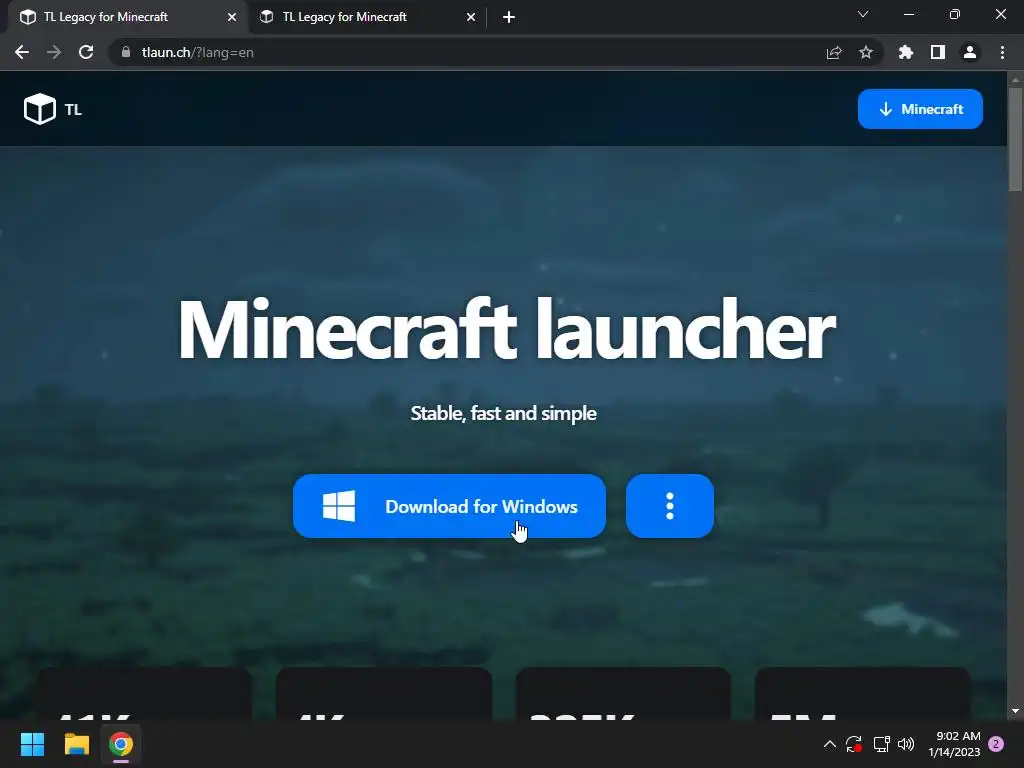Show hidden system tray icons
Screen dimensions: 1024x768
coord(829,744)
